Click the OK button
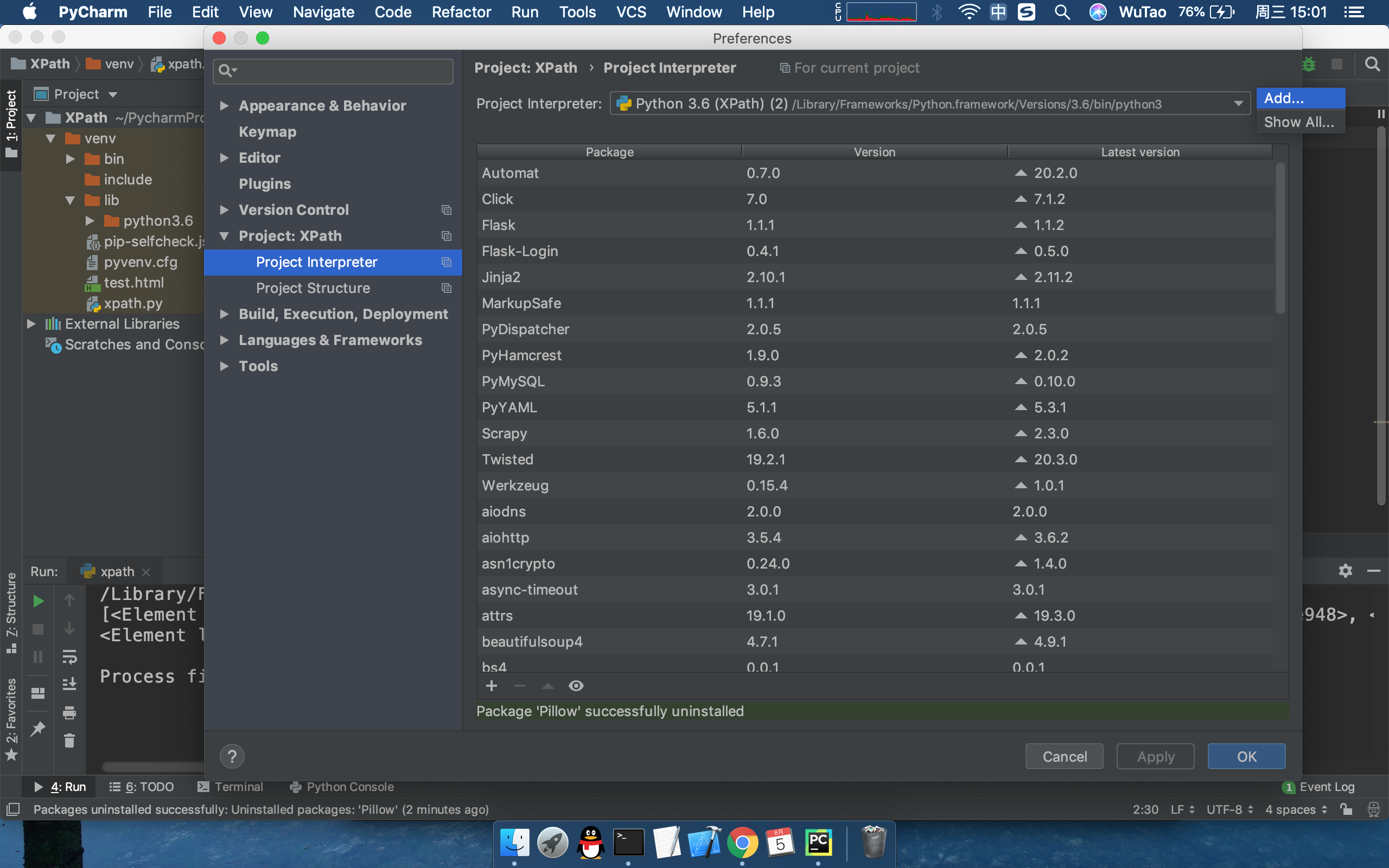The width and height of the screenshot is (1389, 868). coord(1246,757)
